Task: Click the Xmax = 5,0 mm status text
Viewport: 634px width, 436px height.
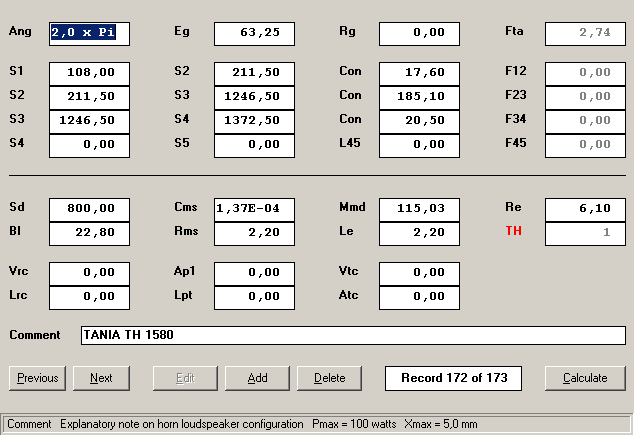Action: [x=441, y=424]
